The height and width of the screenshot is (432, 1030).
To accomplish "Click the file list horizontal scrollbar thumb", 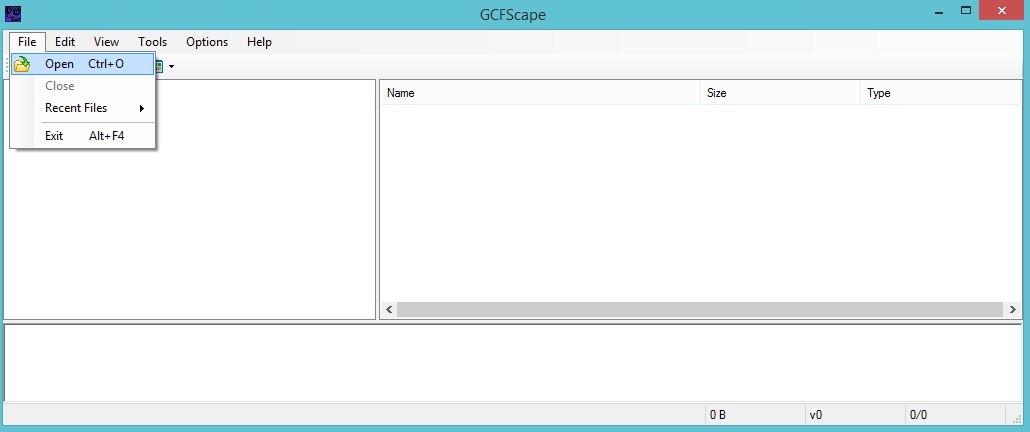I will [700, 310].
